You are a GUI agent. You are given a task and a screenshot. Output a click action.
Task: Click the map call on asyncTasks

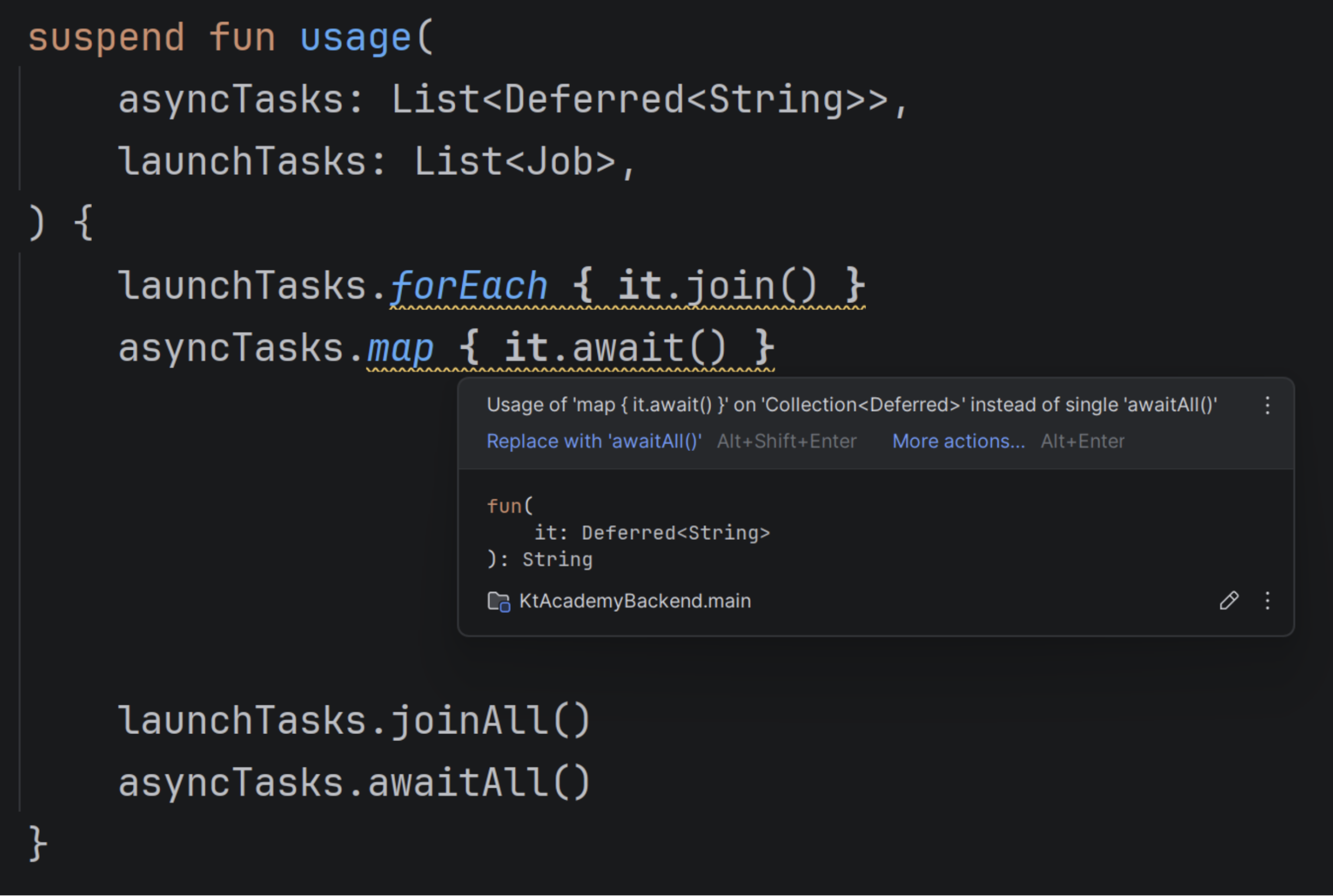tap(400, 349)
